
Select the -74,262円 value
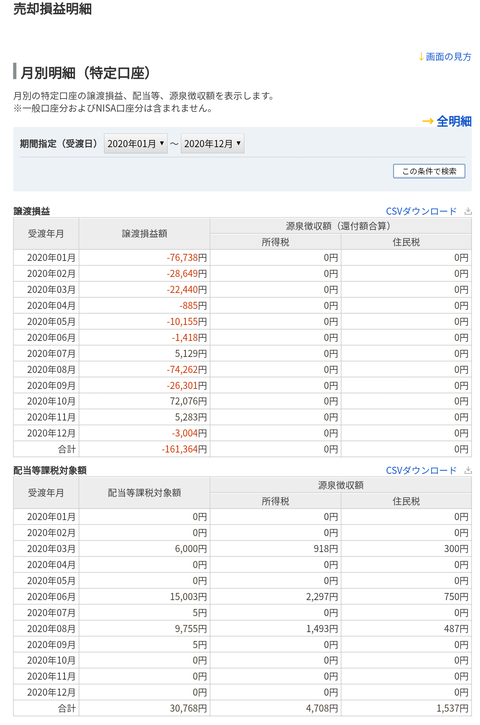coord(186,369)
